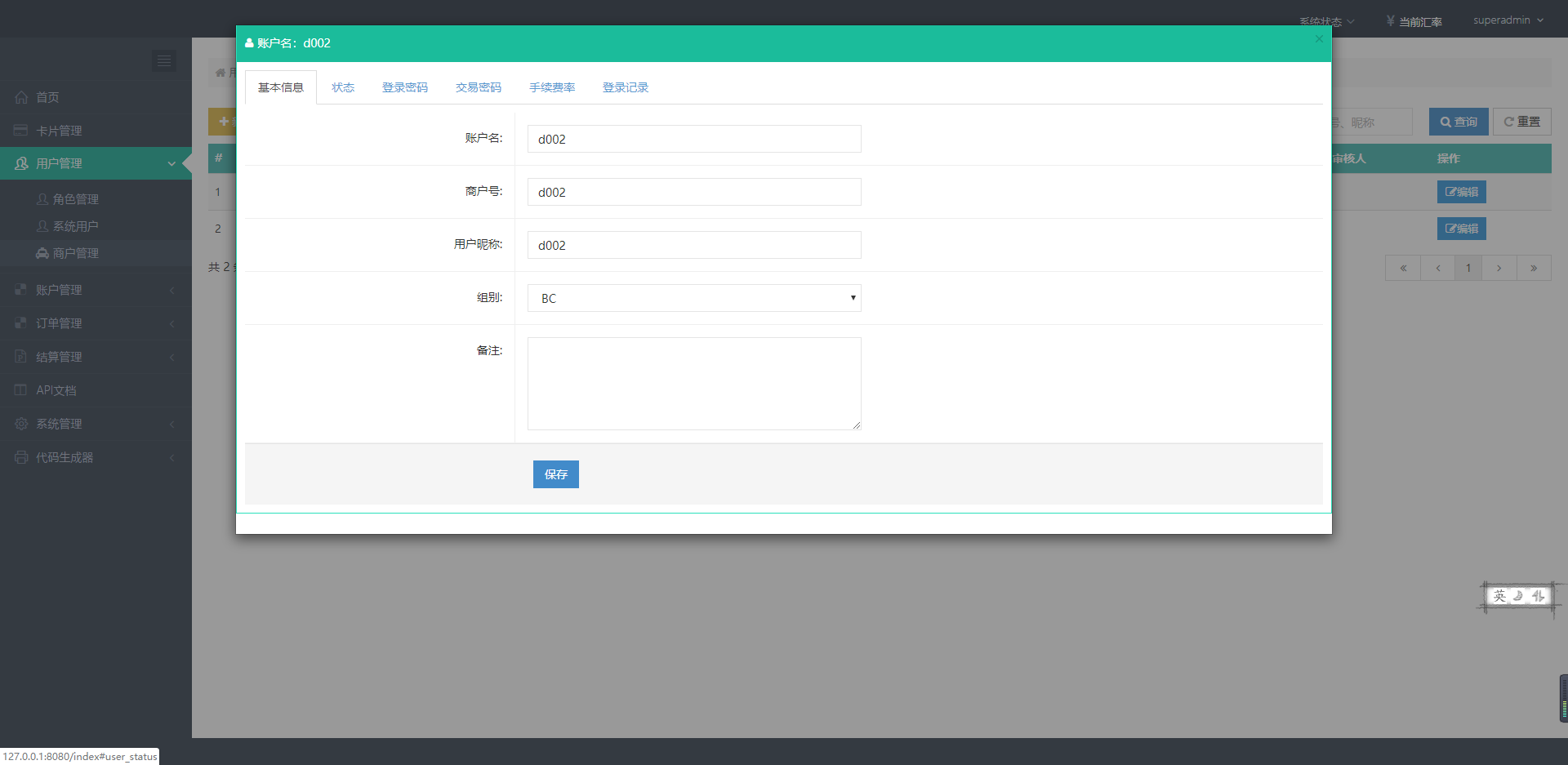The width and height of the screenshot is (1568, 765).
Task: Click the home breadcrumb icon
Action: pyautogui.click(x=220, y=73)
